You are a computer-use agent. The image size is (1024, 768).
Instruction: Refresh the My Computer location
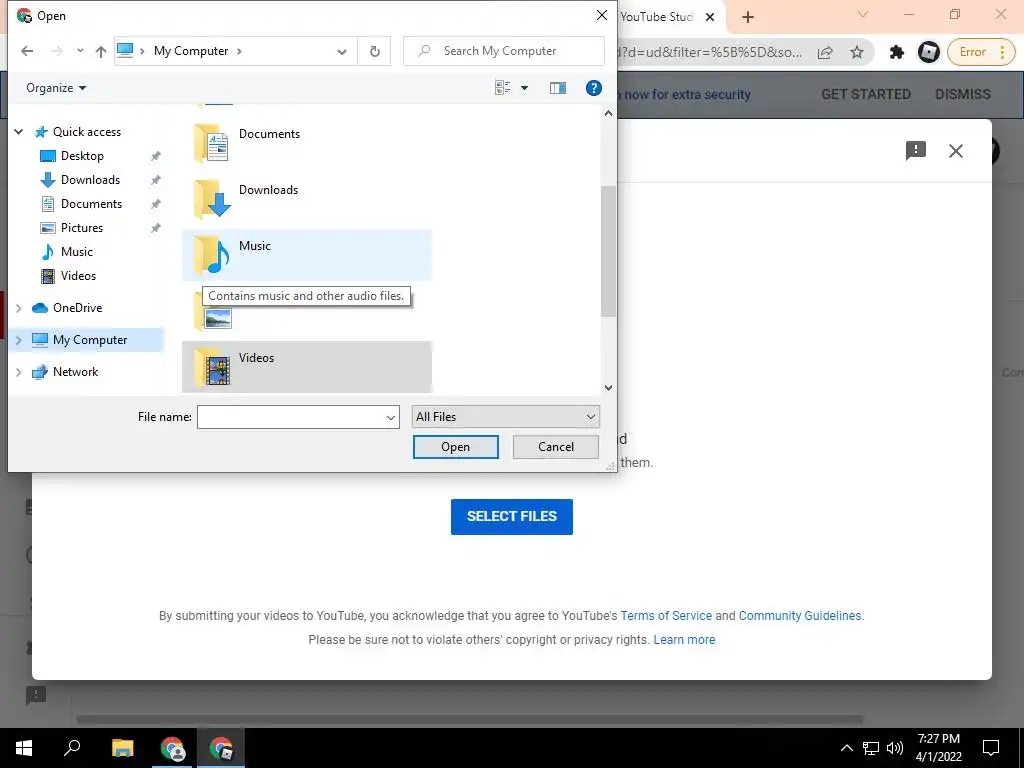[374, 51]
